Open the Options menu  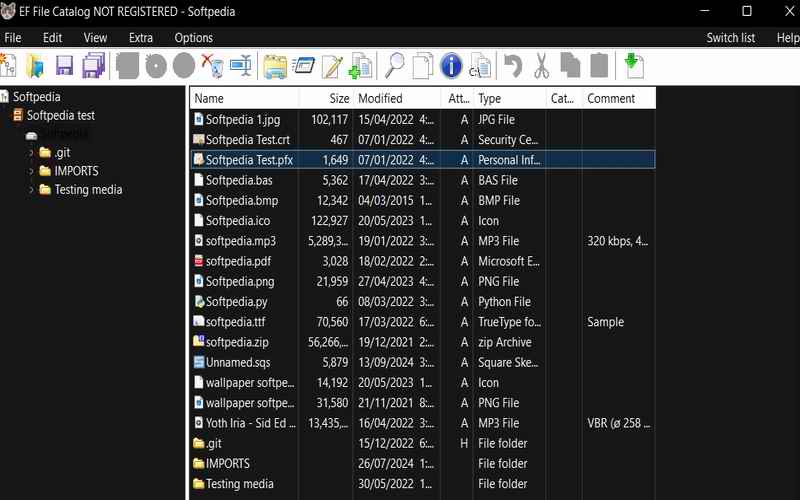coord(193,38)
